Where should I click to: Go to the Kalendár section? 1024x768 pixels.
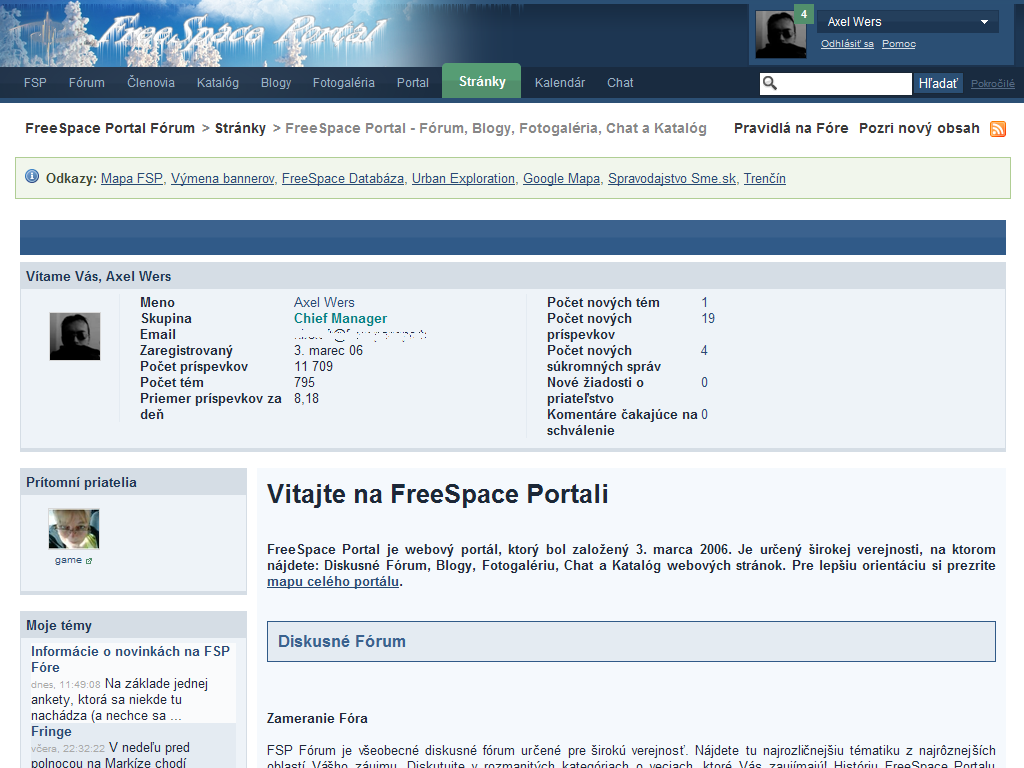tap(560, 83)
